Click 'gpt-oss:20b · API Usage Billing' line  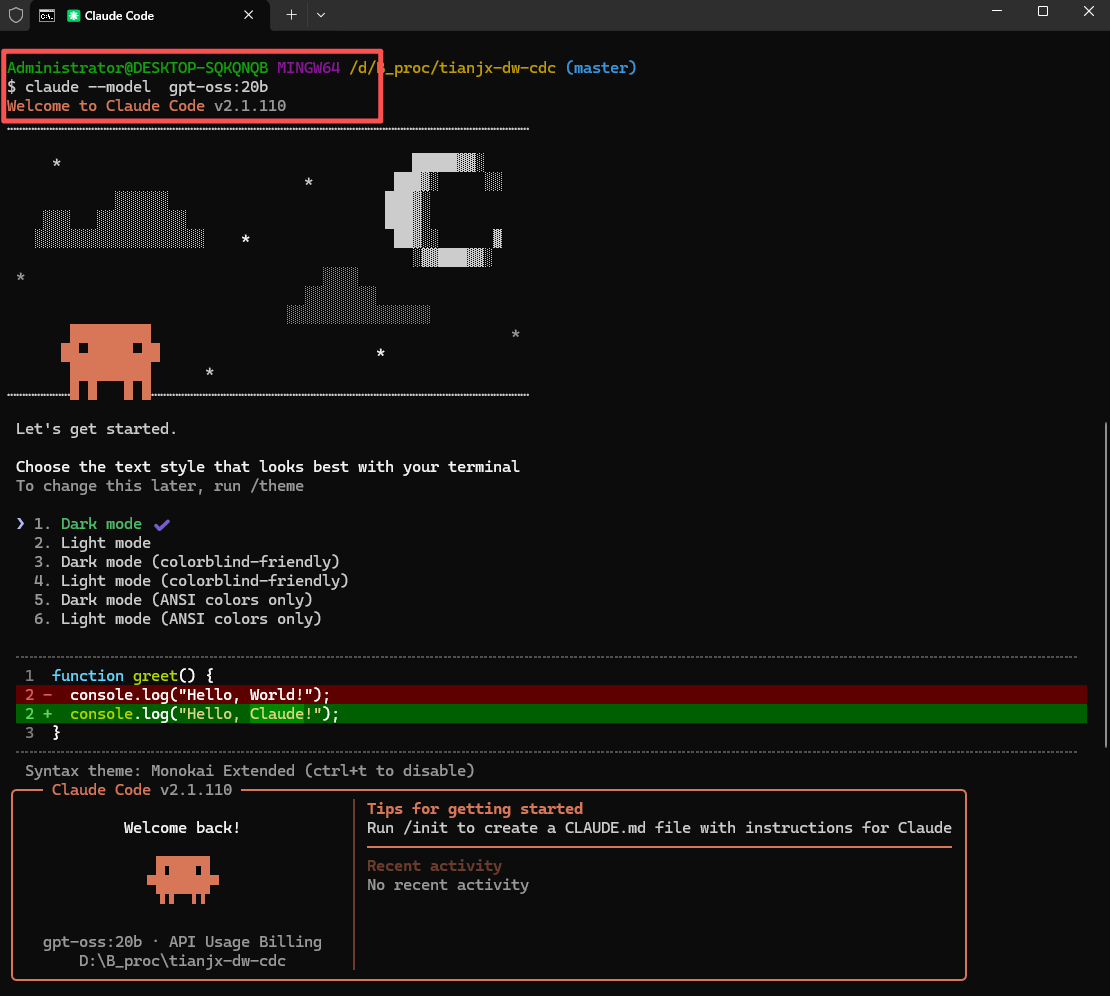[182, 942]
